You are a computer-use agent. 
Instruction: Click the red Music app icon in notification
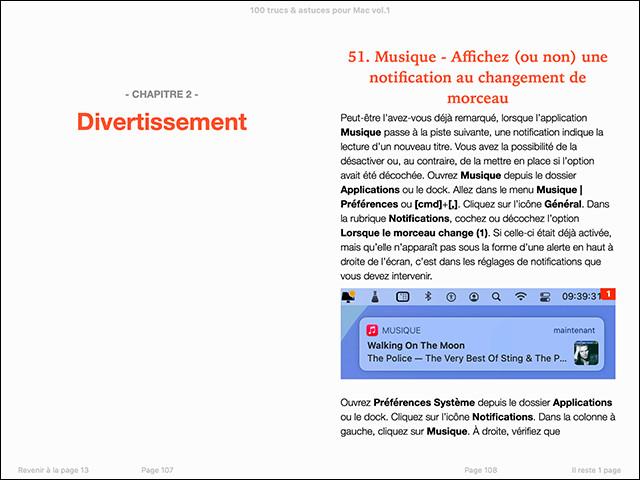click(371, 329)
